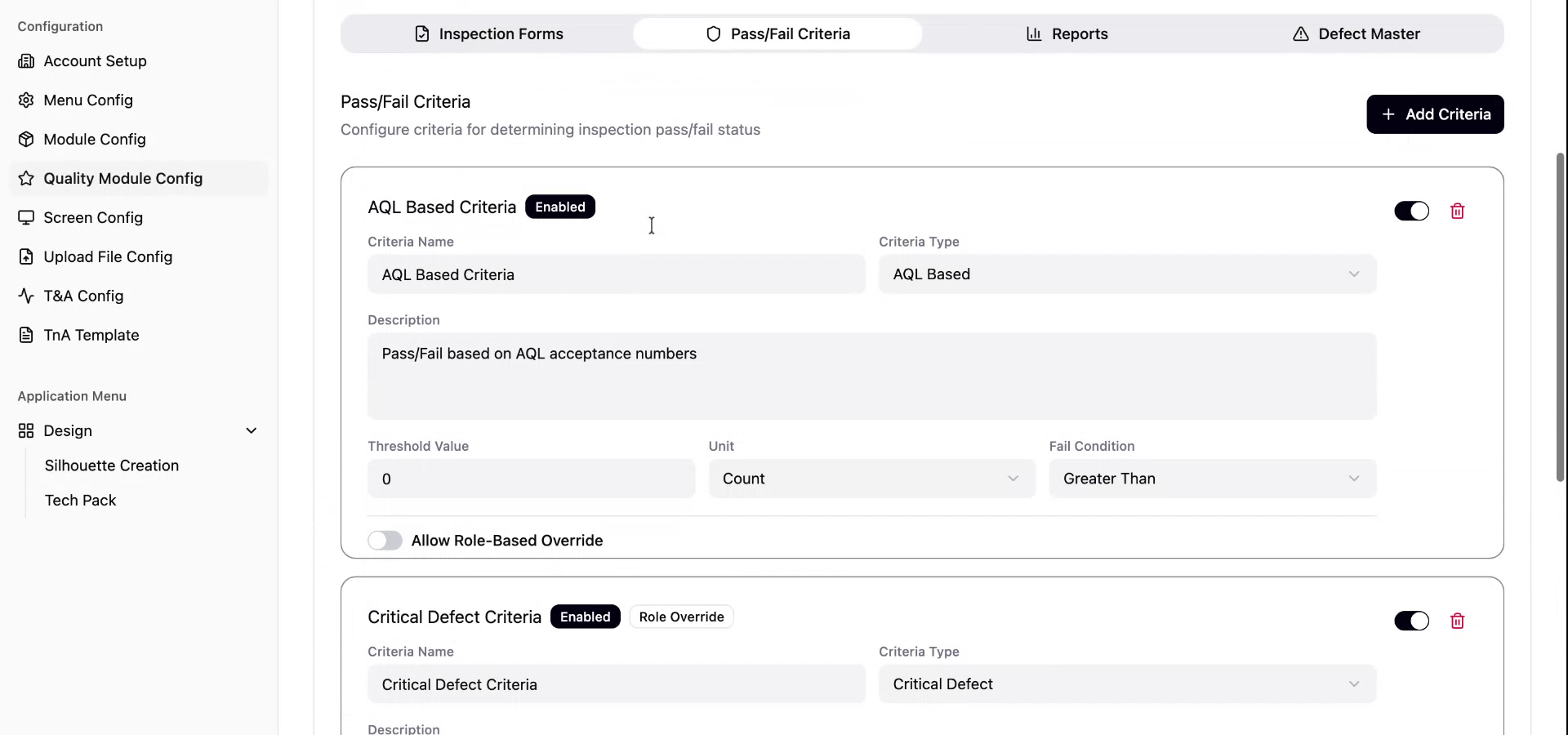1568x735 pixels.
Task: Delete the AQL Based Criteria card
Action: point(1457,212)
